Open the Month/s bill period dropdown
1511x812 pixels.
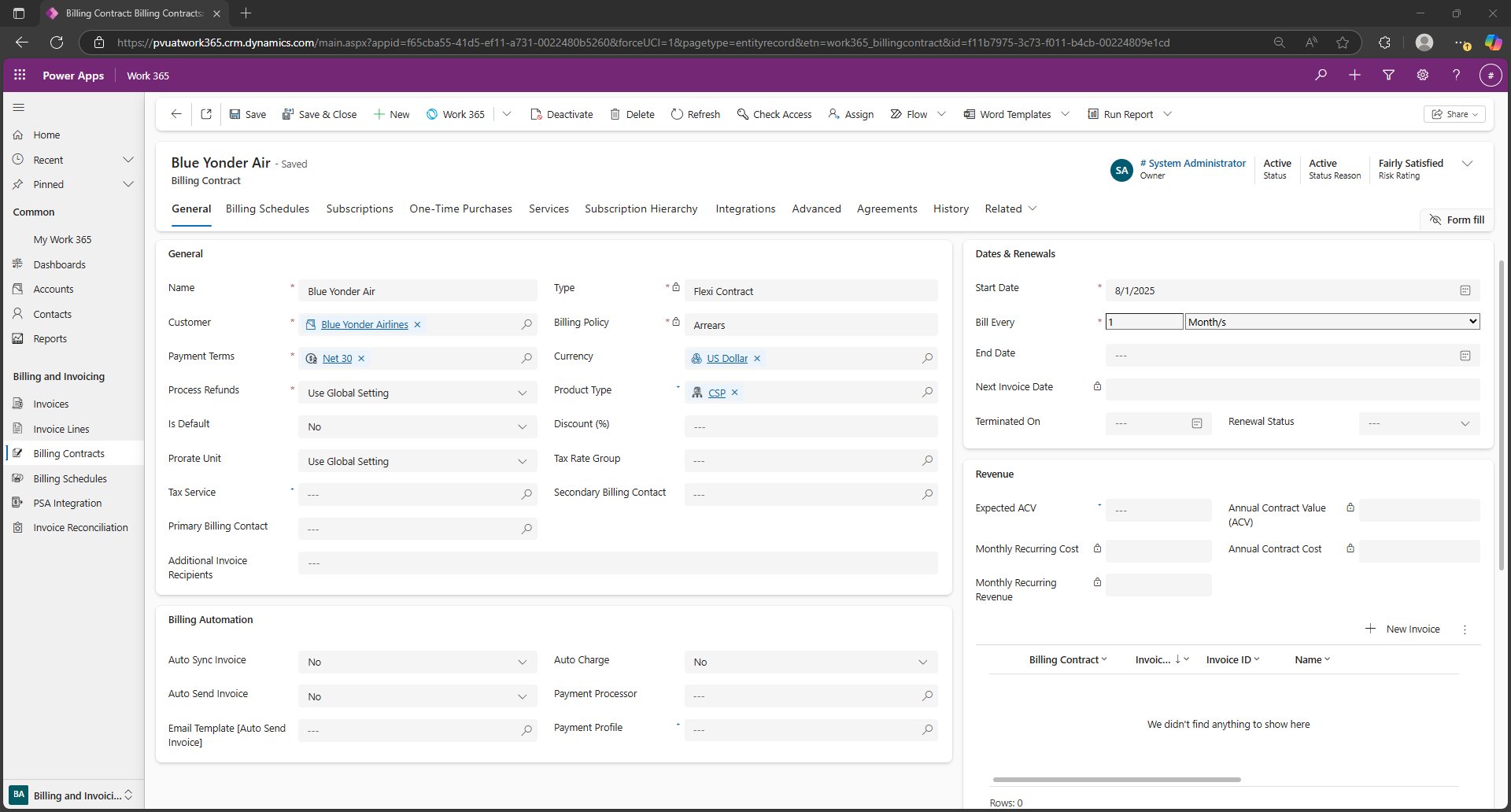click(x=1332, y=322)
